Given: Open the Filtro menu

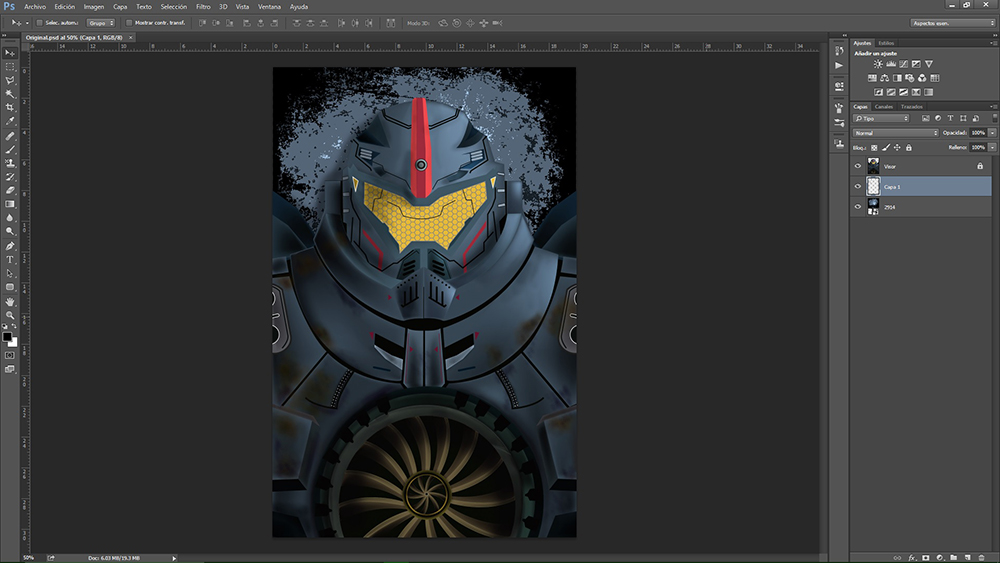Looking at the screenshot, I should 203,6.
